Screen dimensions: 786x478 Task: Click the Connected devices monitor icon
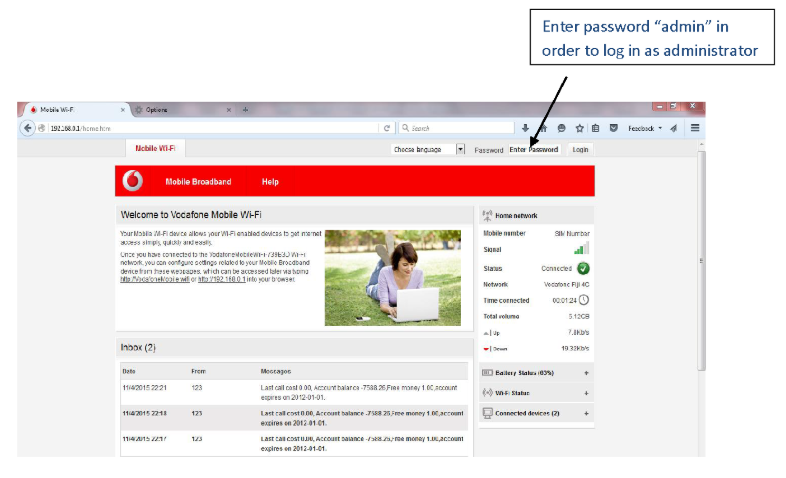[487, 413]
